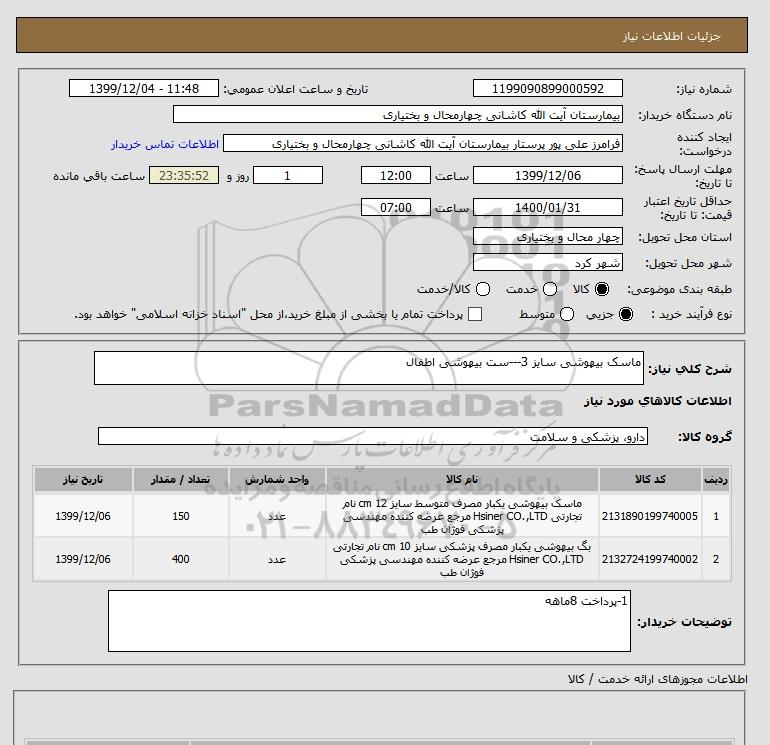This screenshot has height=745, width=770.
Task: Click the نام کالا column header
Action: click(x=462, y=479)
